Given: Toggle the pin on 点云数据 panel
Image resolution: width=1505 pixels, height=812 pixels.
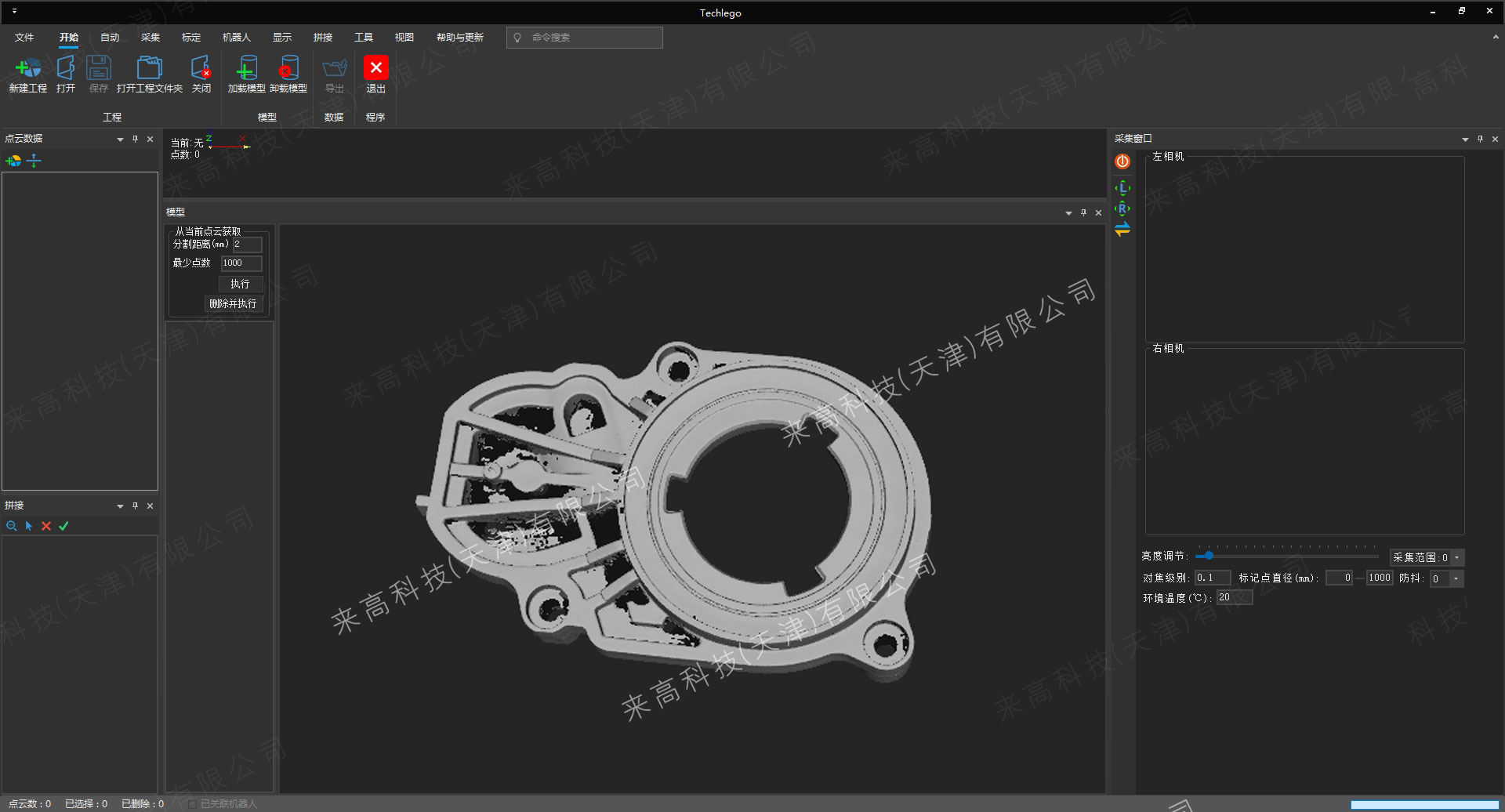Looking at the screenshot, I should click(135, 139).
